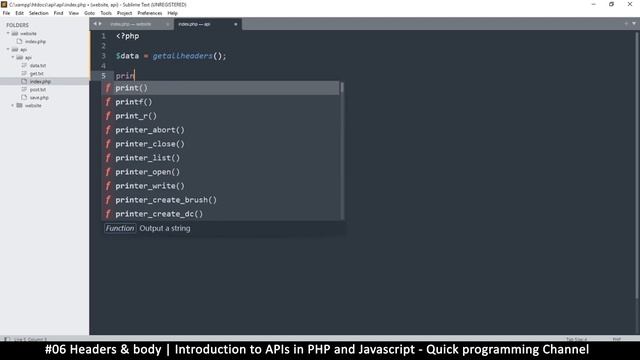Collapse the top website folder
640x360 pixels.
pos(8,33)
